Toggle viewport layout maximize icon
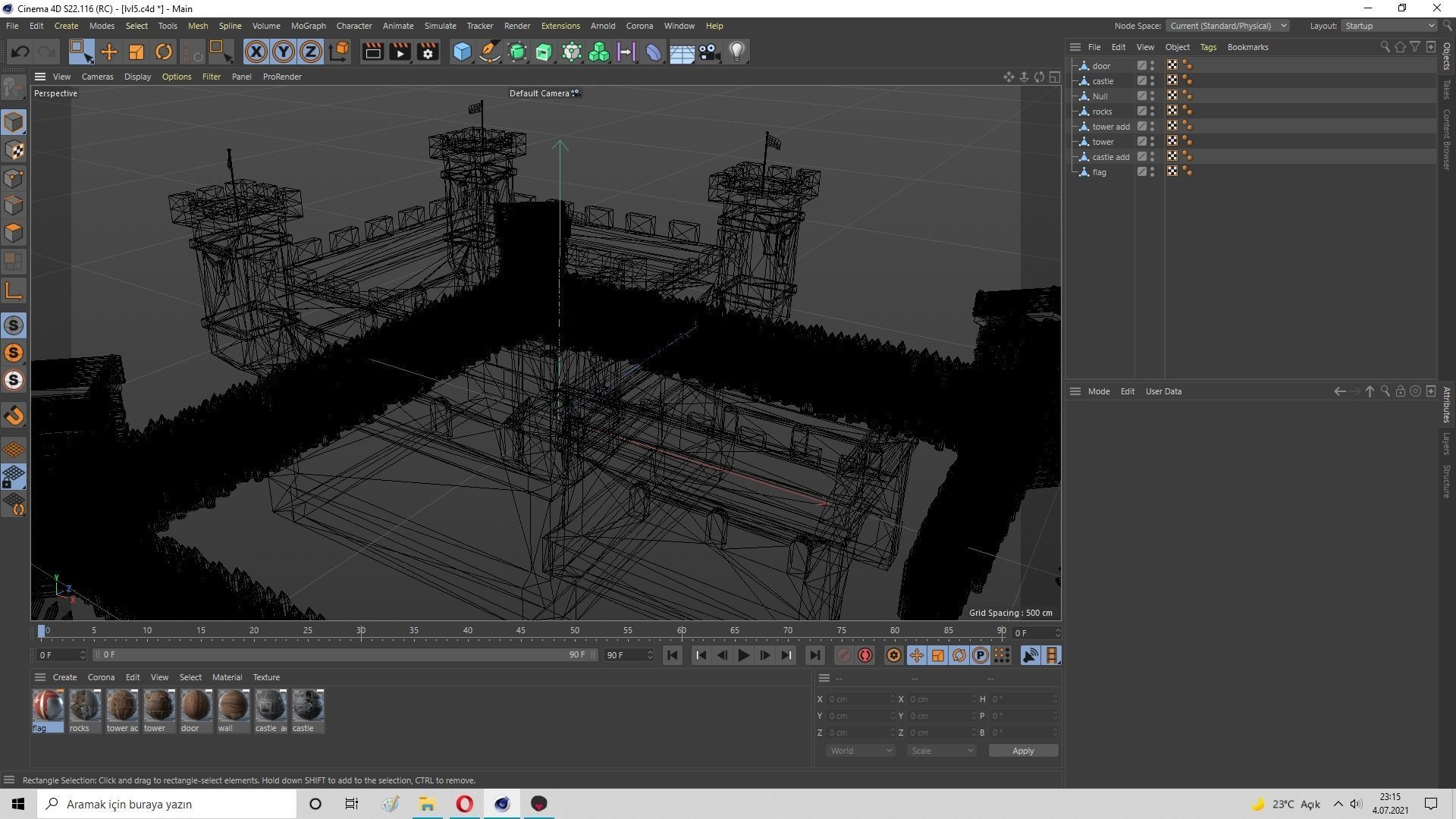The height and width of the screenshot is (819, 1456). point(1055,77)
